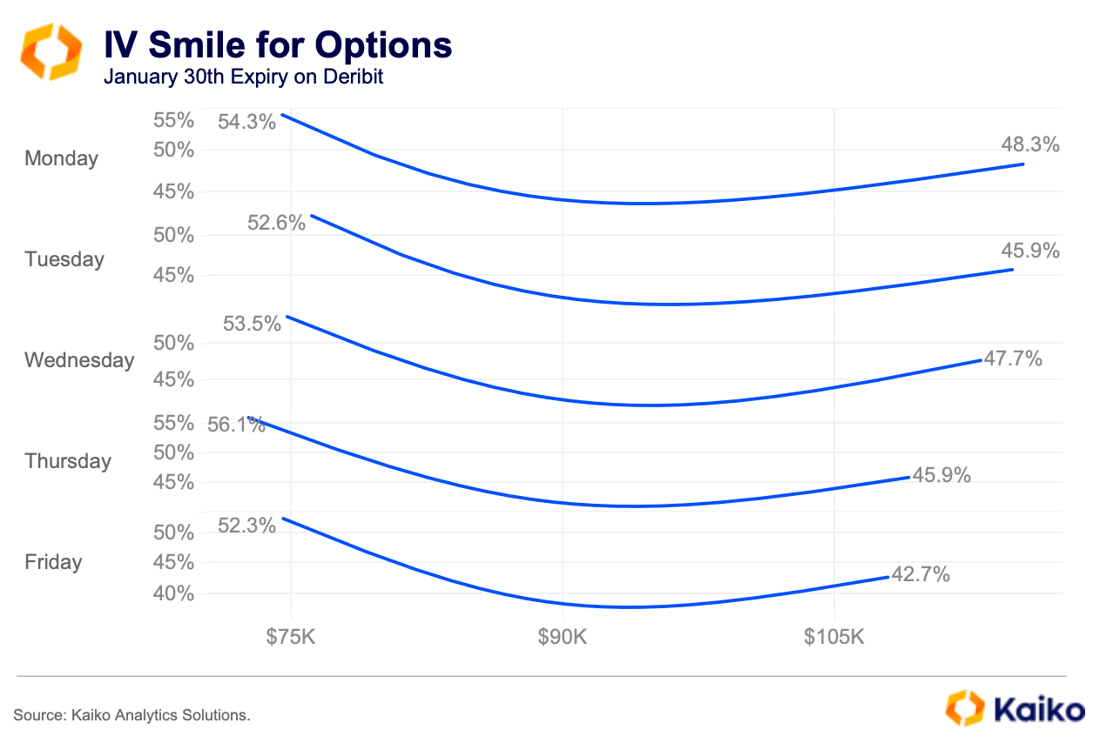Select the $90K x-axis tick label
1120x750 pixels.
pyautogui.click(x=563, y=636)
